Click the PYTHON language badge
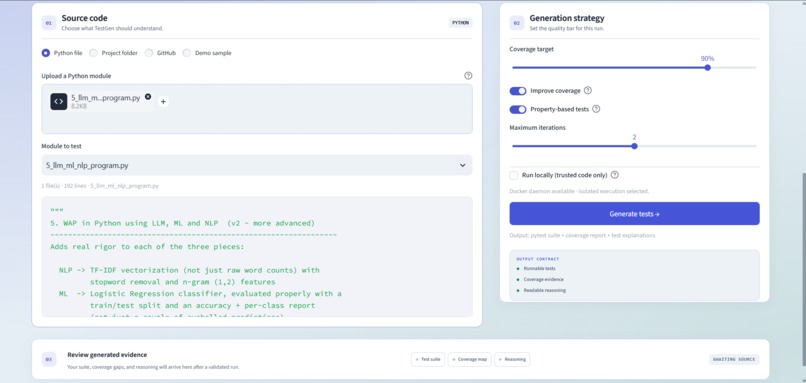 coord(461,23)
